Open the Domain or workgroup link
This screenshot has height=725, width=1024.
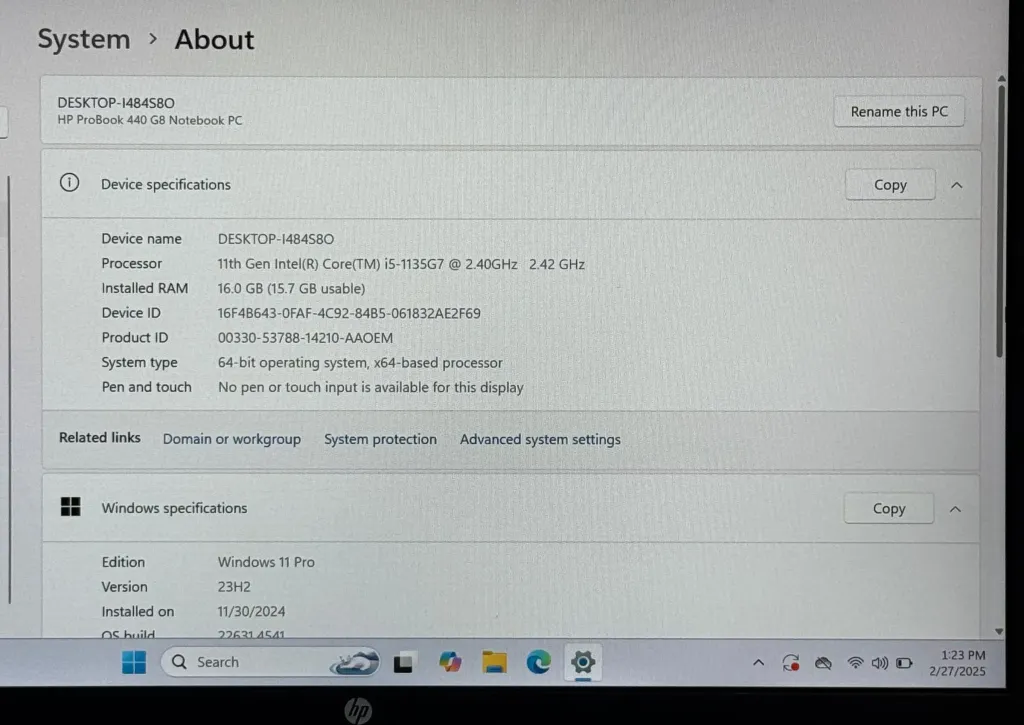tap(232, 439)
